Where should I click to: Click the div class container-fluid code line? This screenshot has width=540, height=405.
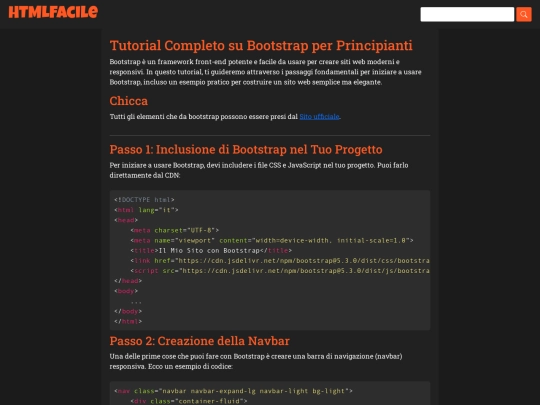[x=189, y=401]
